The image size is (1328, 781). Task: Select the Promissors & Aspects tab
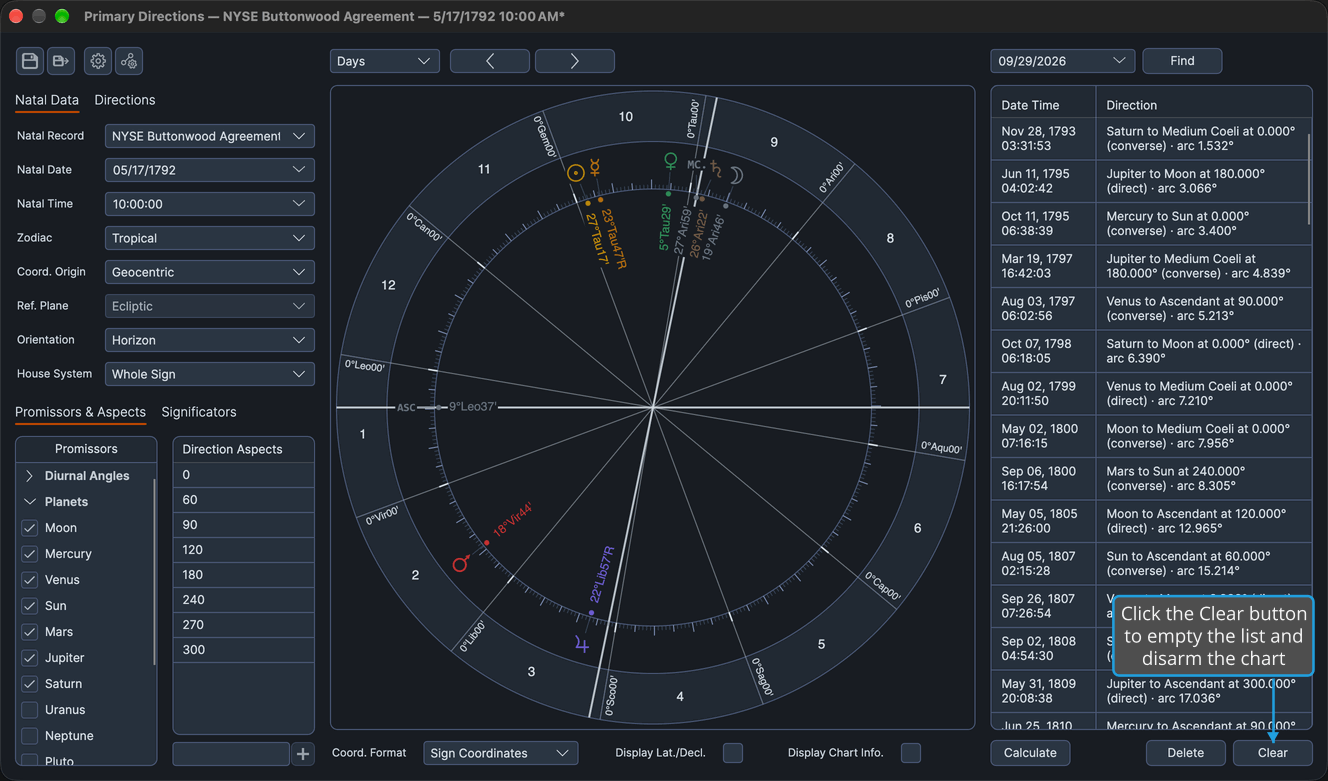click(80, 412)
